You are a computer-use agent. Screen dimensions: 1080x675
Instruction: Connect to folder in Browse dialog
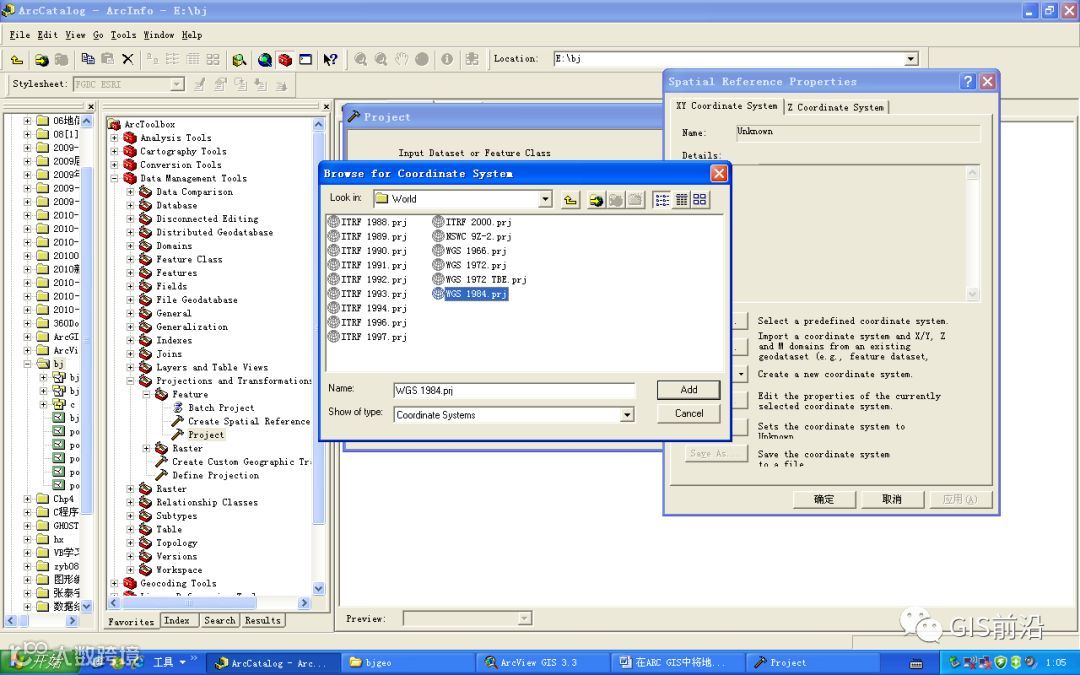(x=596, y=200)
